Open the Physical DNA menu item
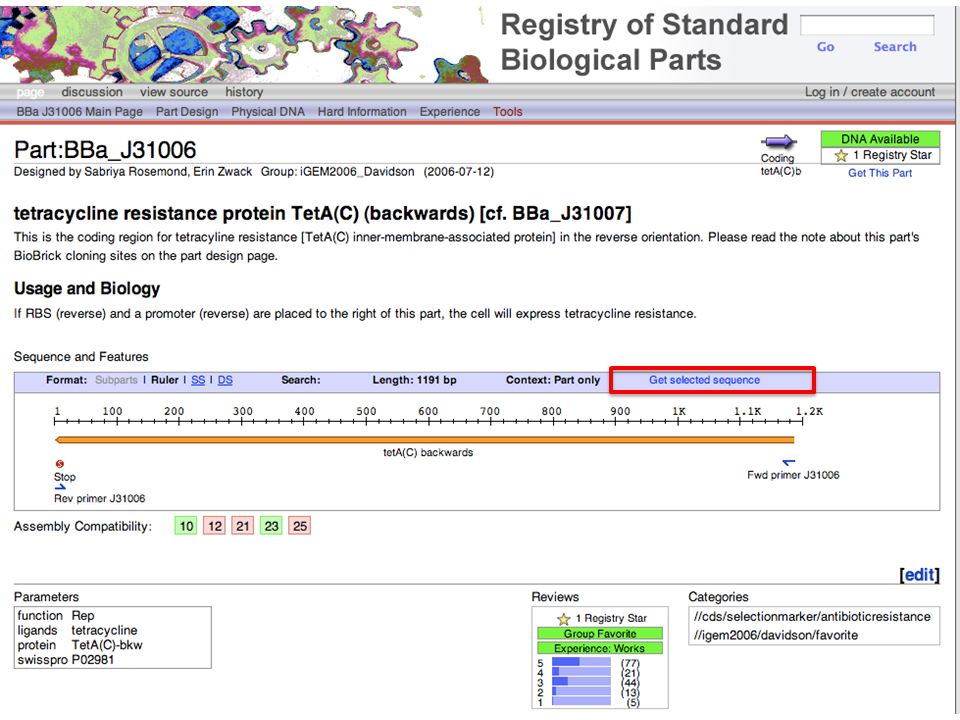This screenshot has width=960, height=720. [268, 111]
